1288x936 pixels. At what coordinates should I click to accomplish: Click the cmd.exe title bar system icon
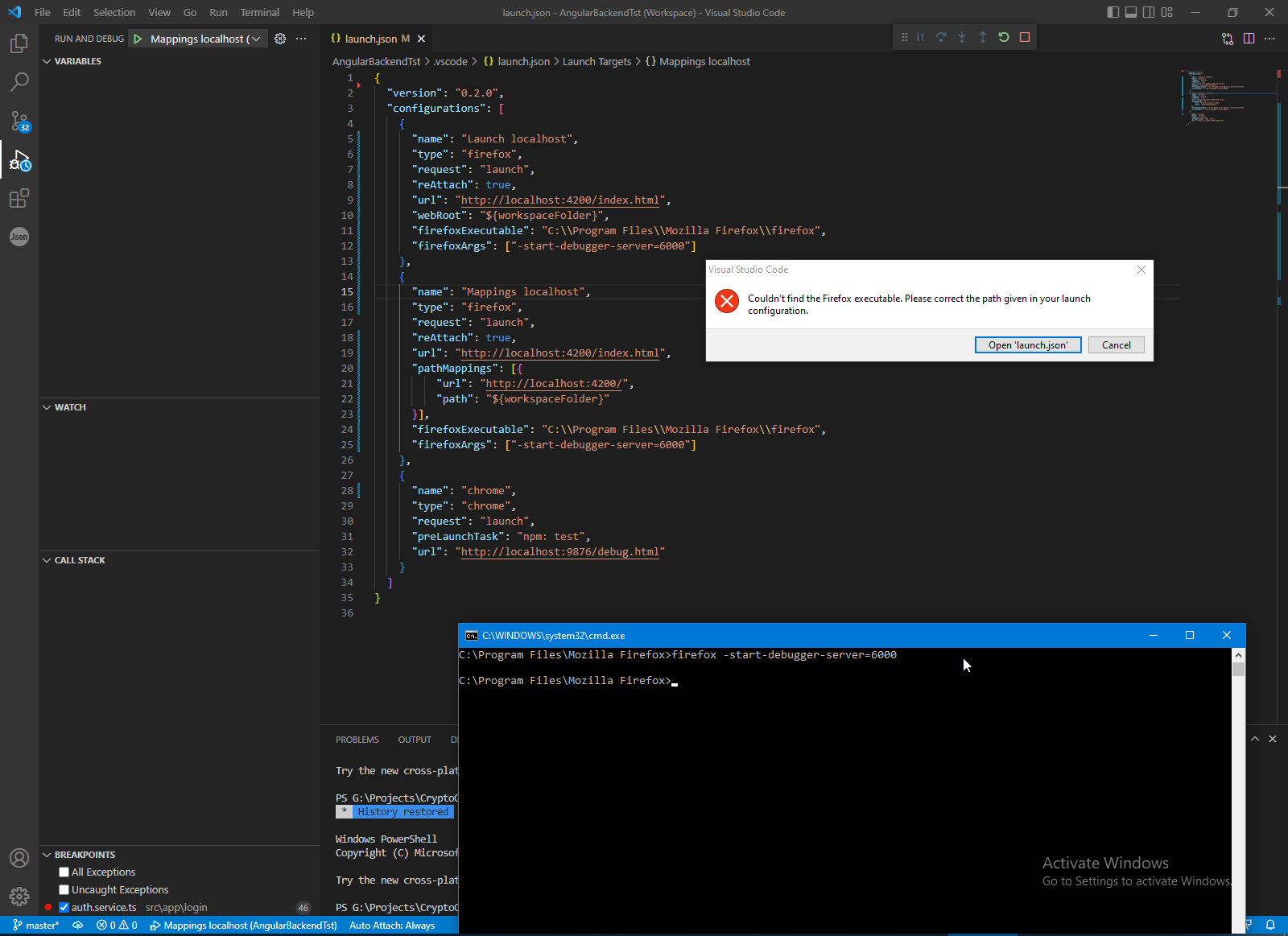click(472, 636)
